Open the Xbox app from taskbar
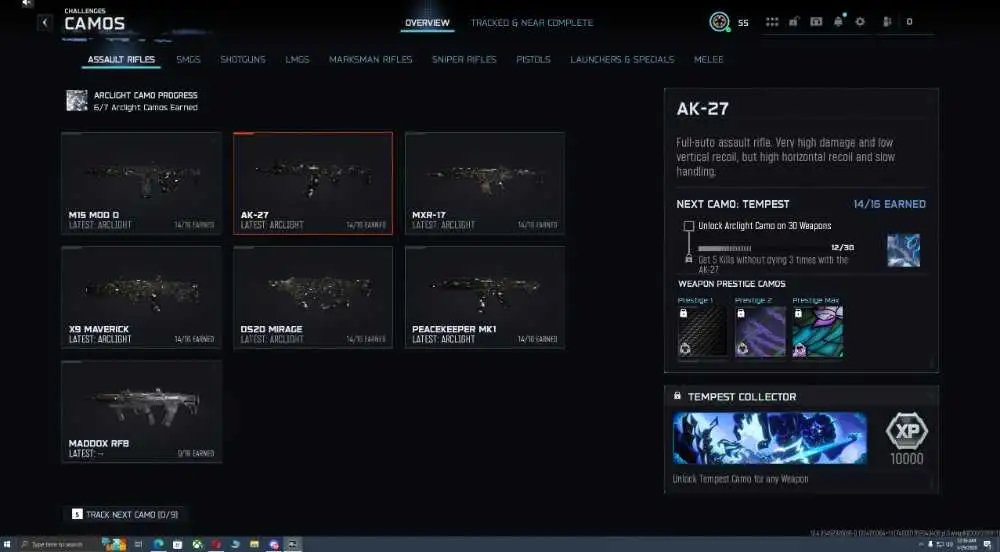The height and width of the screenshot is (552, 1000). click(197, 544)
